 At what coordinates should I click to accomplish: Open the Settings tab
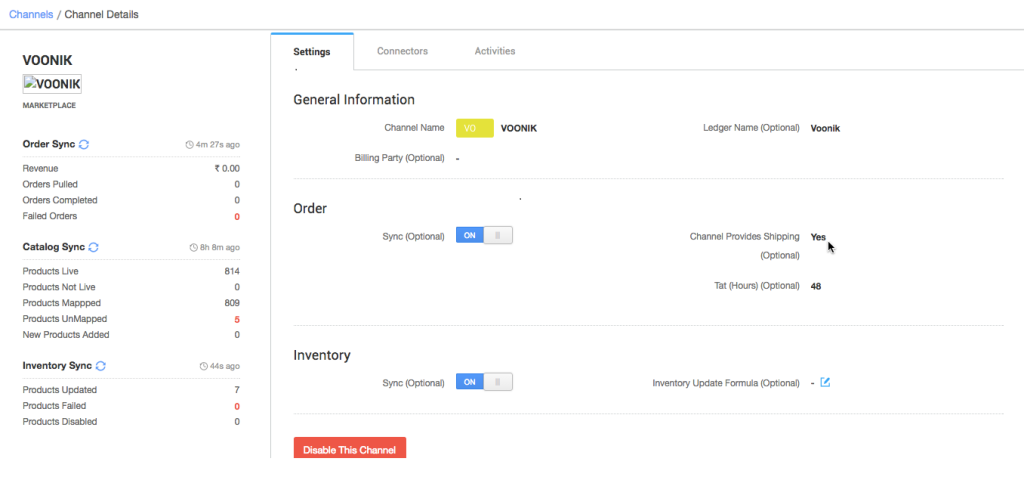coord(312,52)
